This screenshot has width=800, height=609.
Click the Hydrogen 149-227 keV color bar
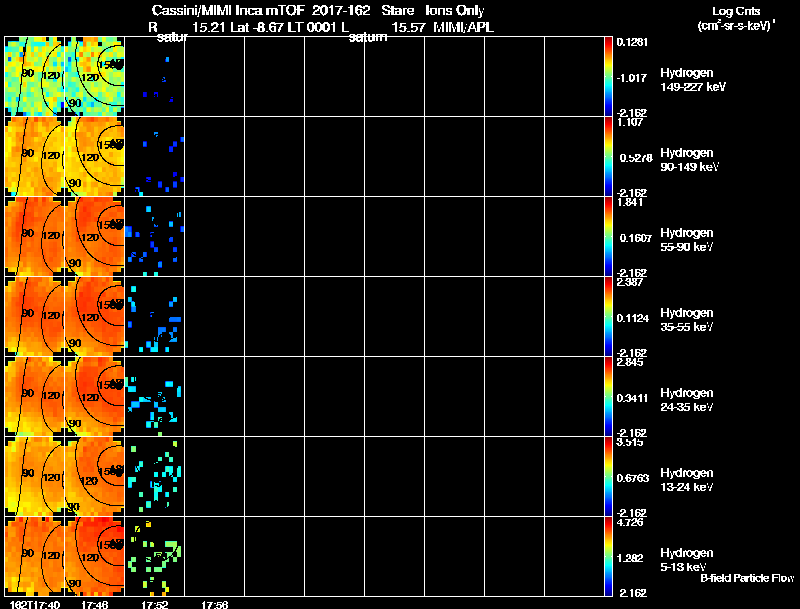pos(608,77)
